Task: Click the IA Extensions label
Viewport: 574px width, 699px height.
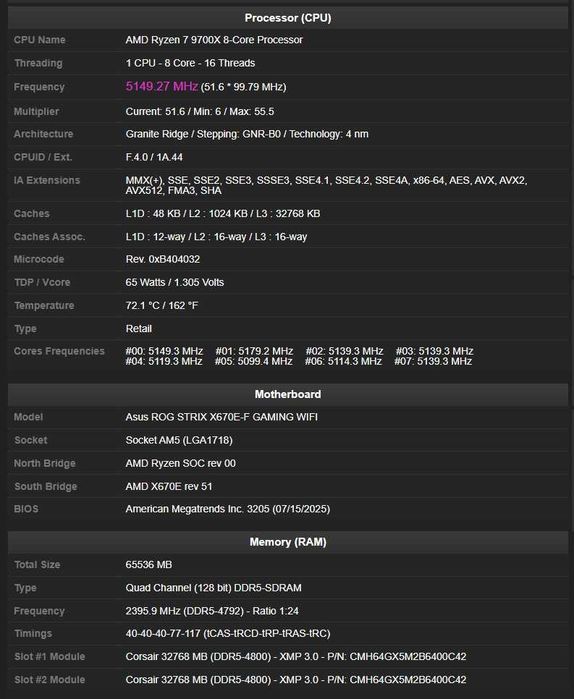Action: (47, 180)
